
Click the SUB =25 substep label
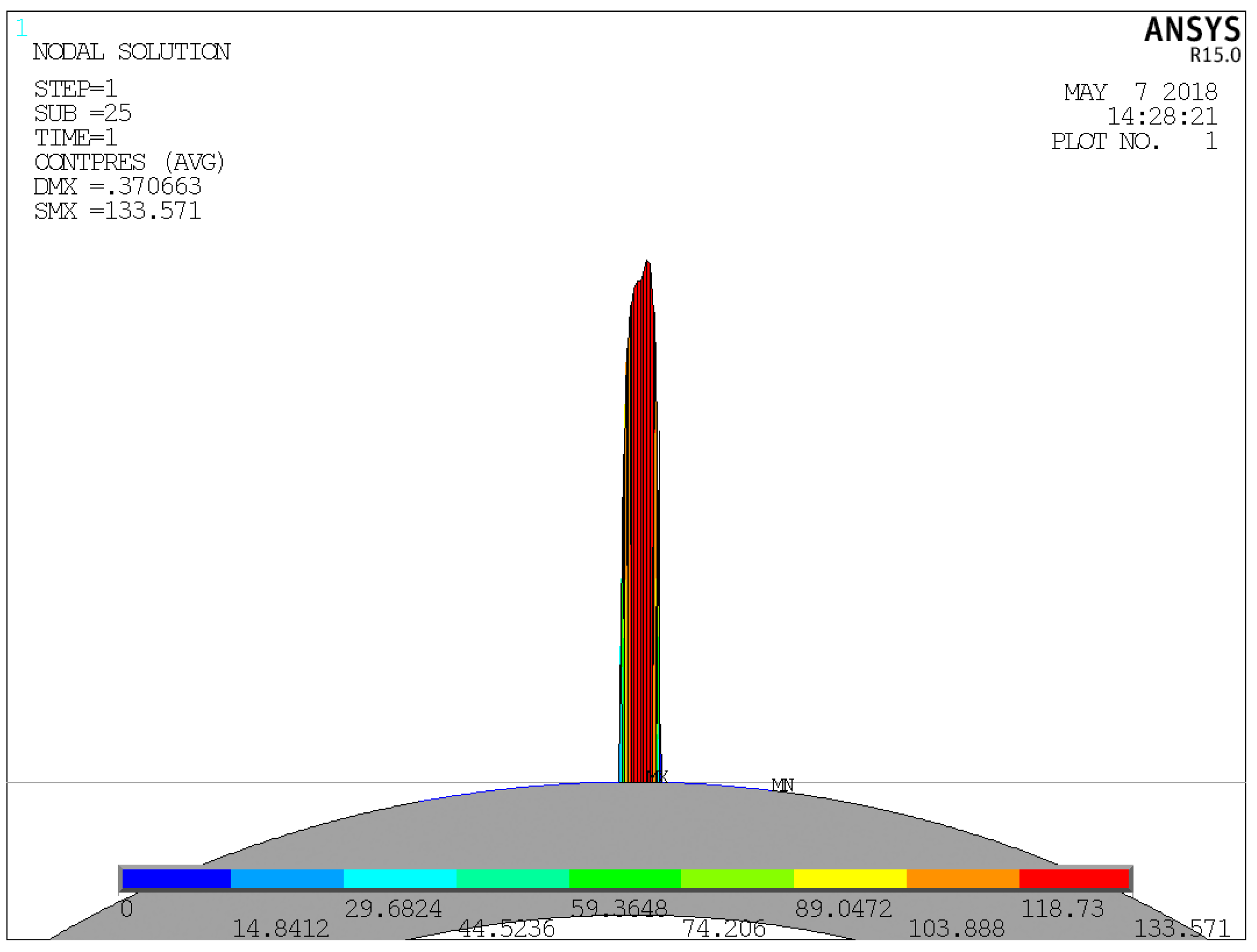(x=83, y=113)
